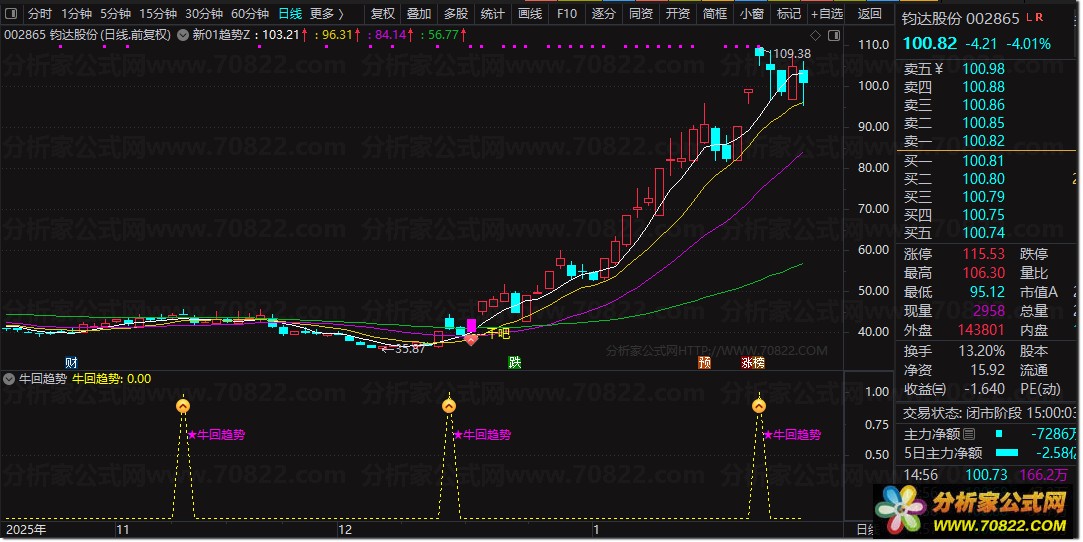Viewport: 1083px width, 542px height.
Task: Click the 逐分 toolbar button
Action: (x=604, y=13)
